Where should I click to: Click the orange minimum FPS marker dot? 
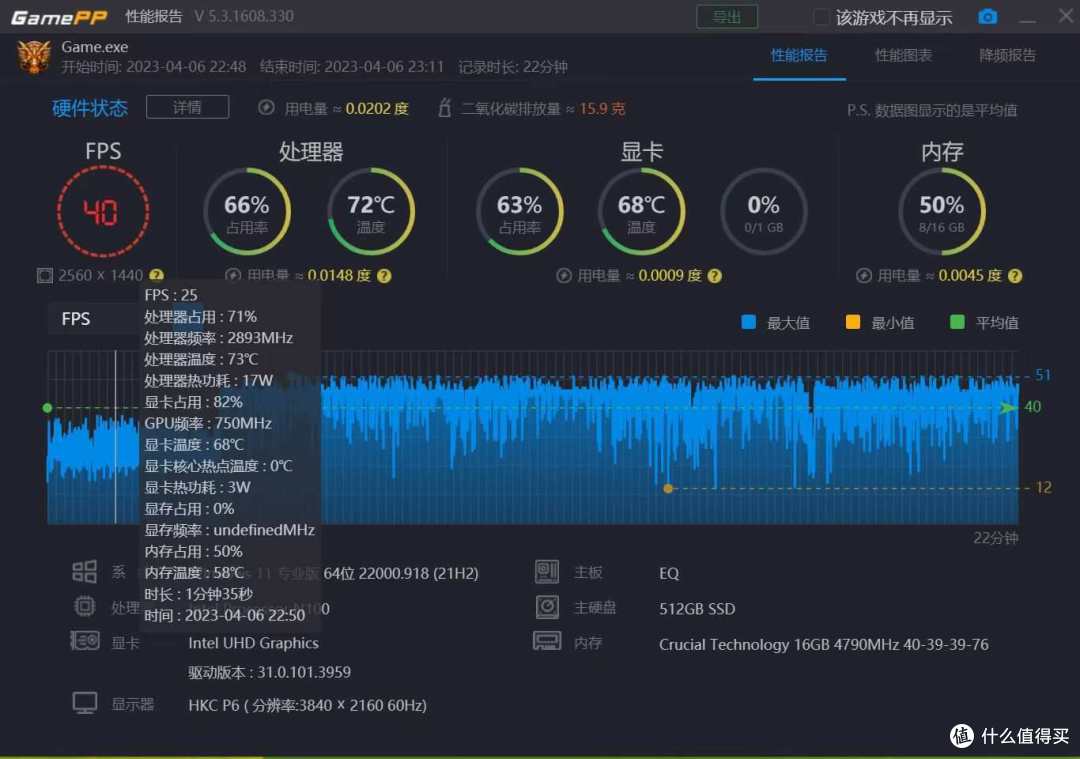[668, 488]
